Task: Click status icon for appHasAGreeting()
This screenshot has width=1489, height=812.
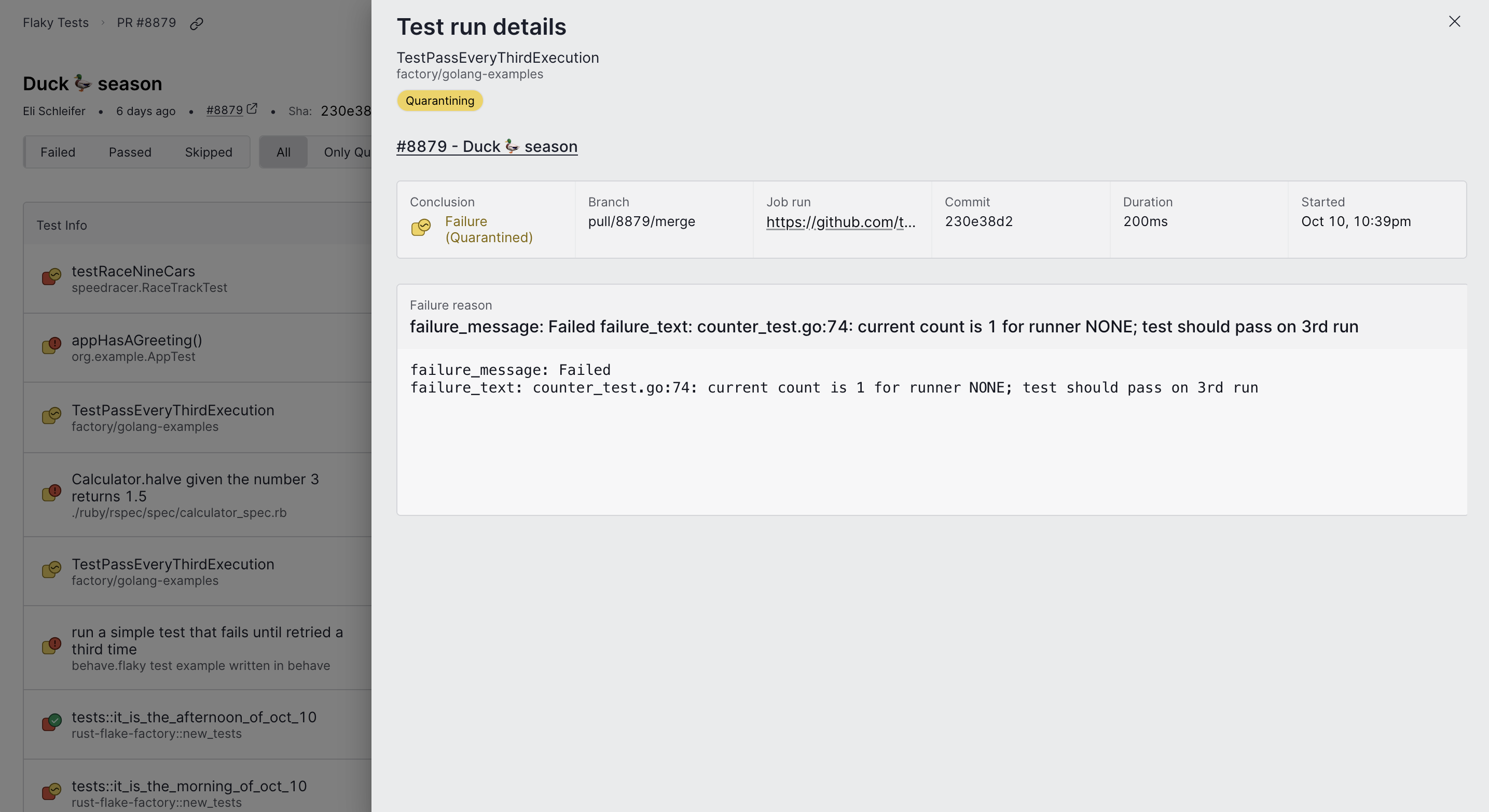Action: 51,346
